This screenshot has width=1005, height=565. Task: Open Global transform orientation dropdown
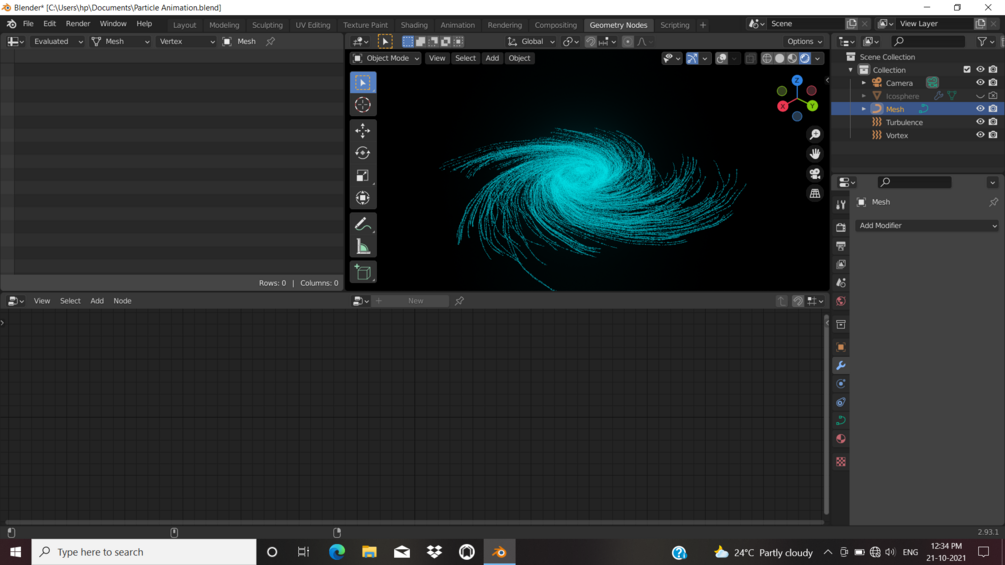point(531,42)
